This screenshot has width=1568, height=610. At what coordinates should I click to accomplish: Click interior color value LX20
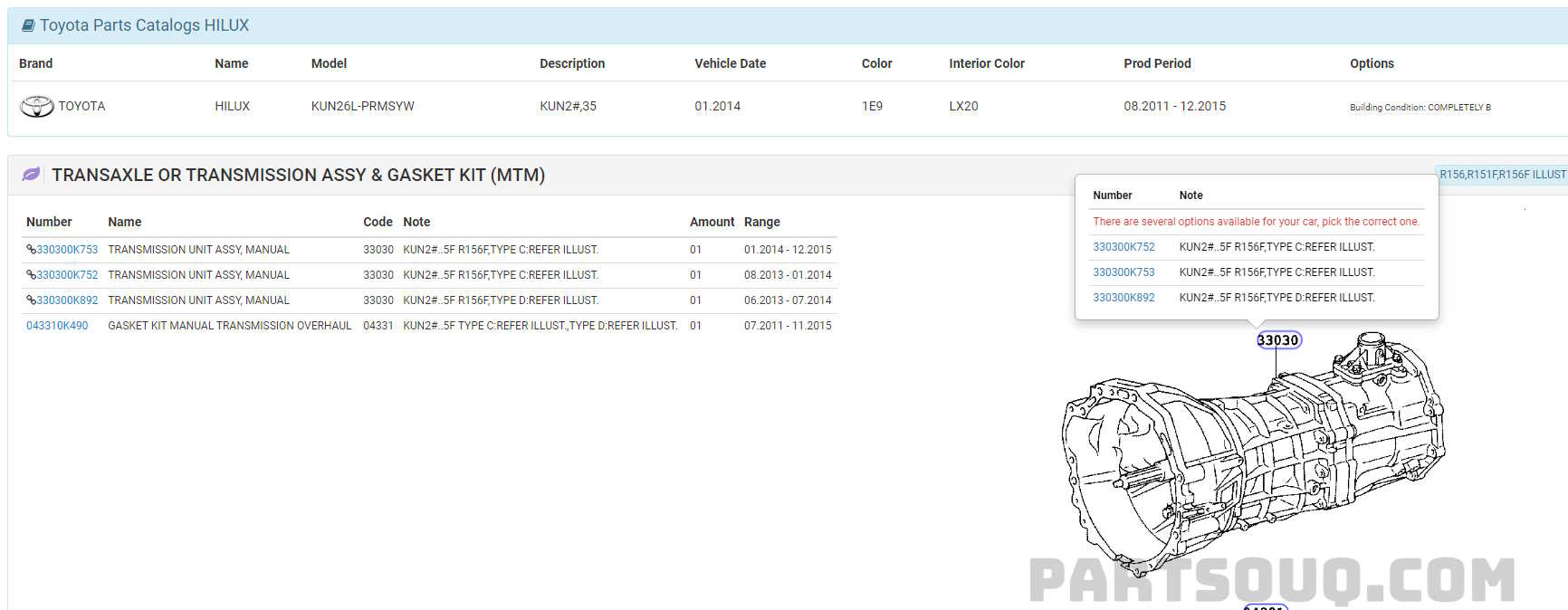pos(963,106)
